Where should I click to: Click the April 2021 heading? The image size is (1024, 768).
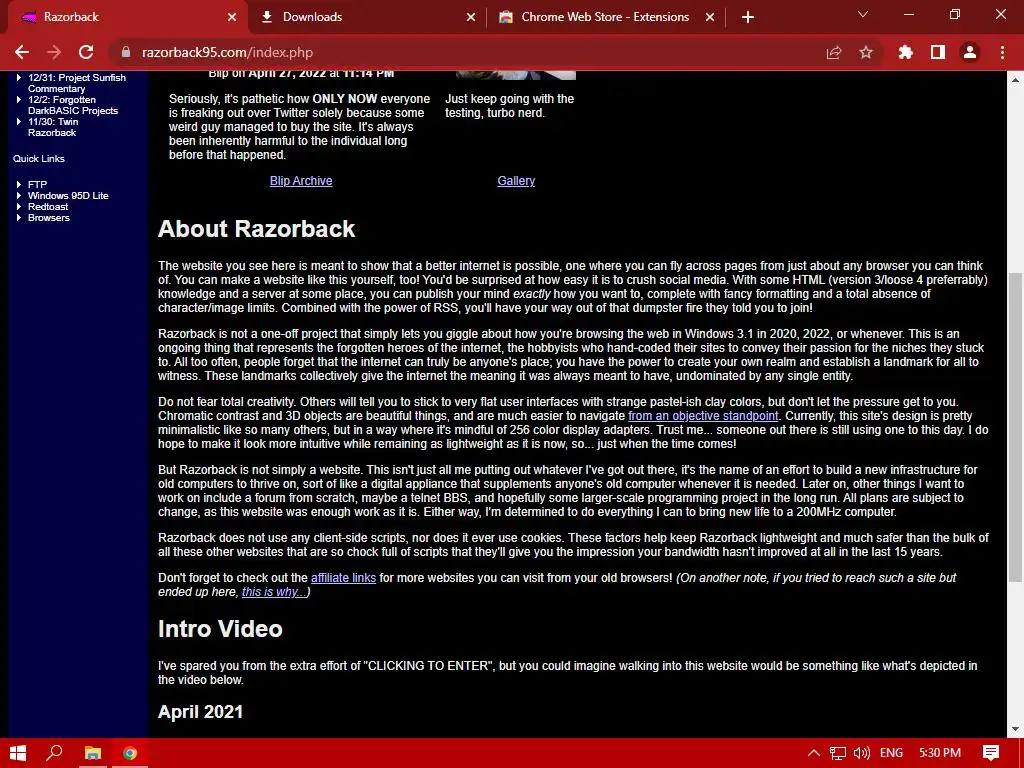tap(200, 712)
